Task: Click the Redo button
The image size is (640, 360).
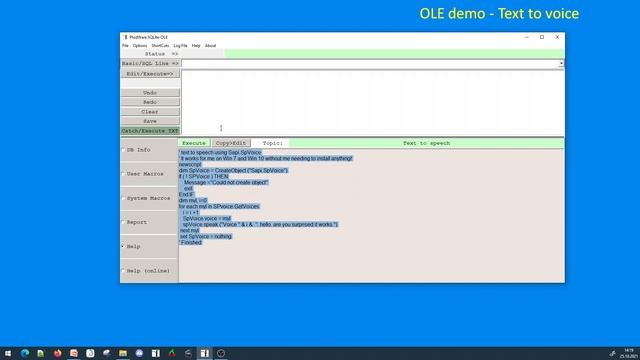Action: pos(150,102)
